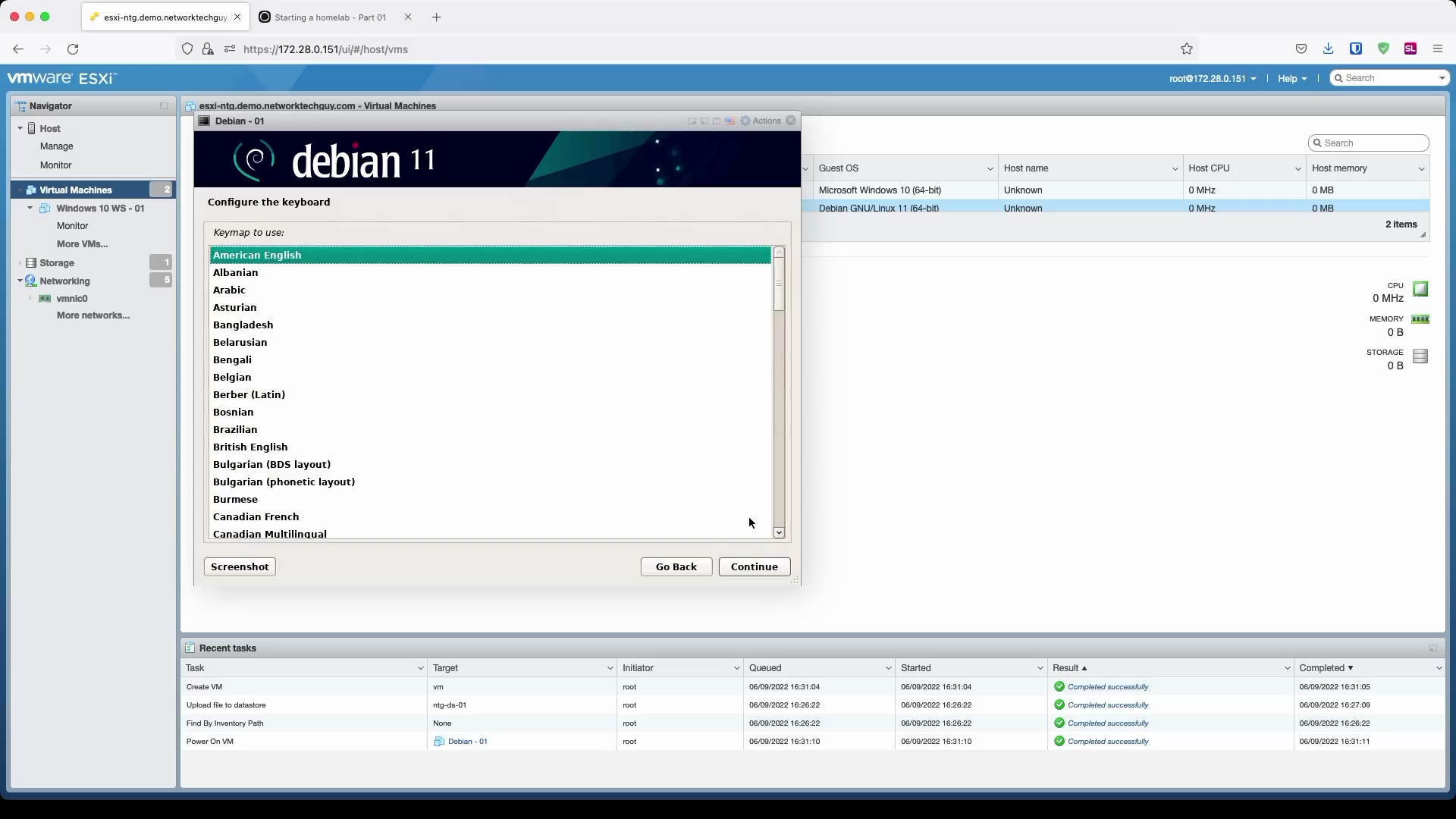Click the keymap list scroll down arrow

(779, 533)
